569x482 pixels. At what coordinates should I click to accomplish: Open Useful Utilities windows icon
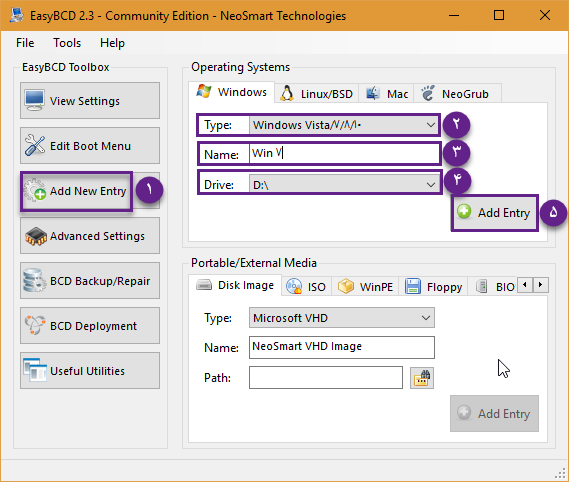pyautogui.click(x=35, y=370)
